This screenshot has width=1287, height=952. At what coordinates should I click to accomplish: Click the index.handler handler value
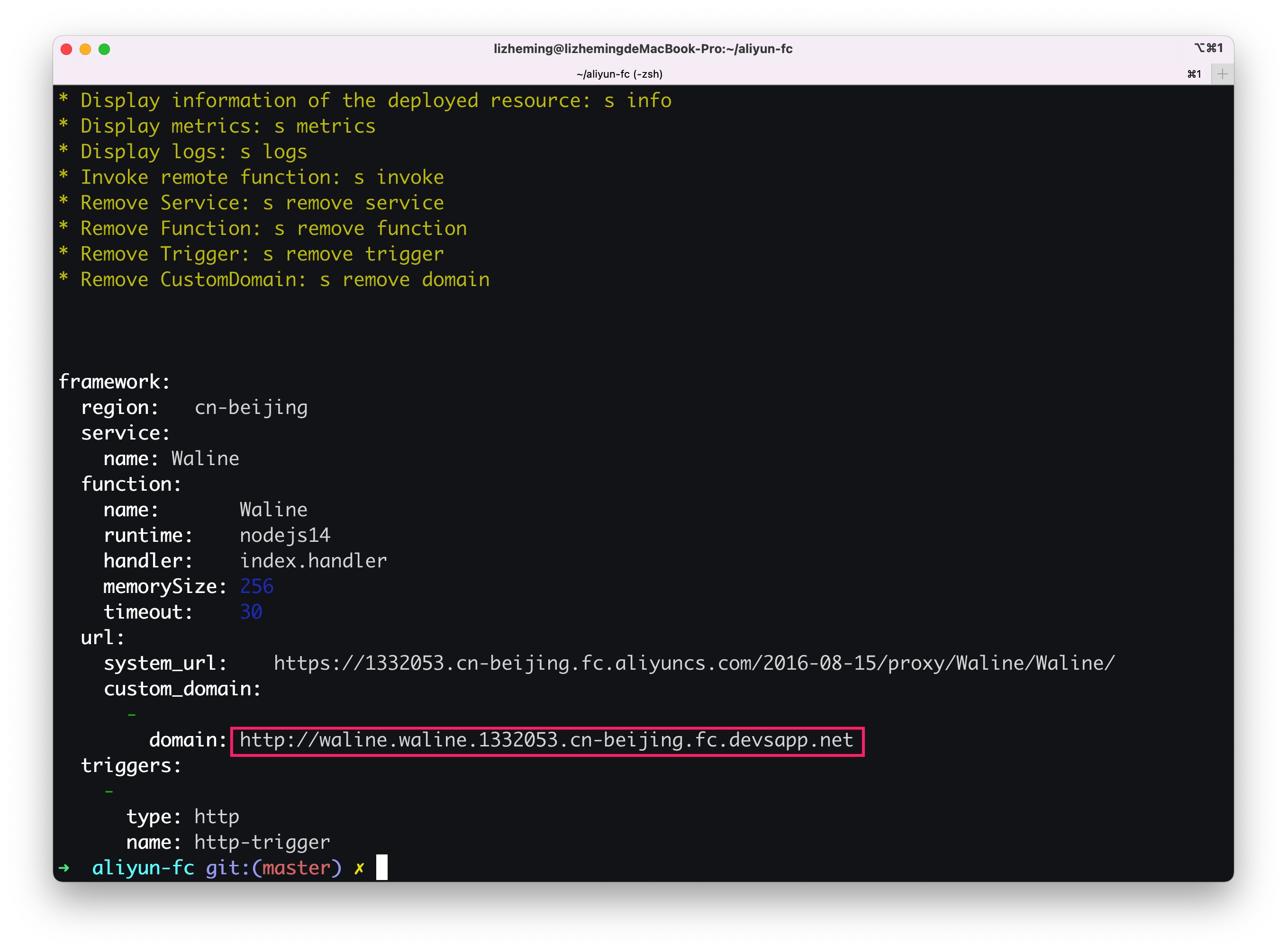(313, 561)
